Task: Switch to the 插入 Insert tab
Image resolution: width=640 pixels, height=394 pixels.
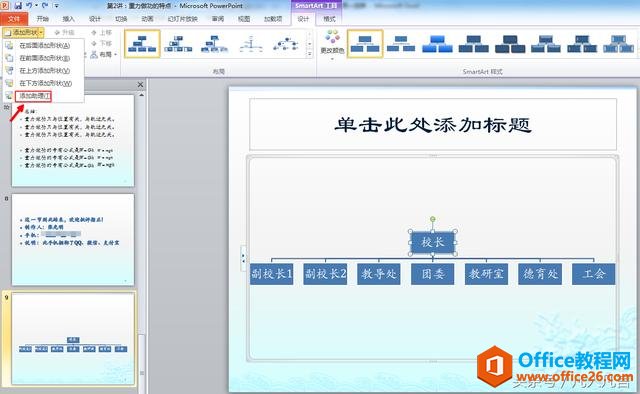Action: pos(69,19)
